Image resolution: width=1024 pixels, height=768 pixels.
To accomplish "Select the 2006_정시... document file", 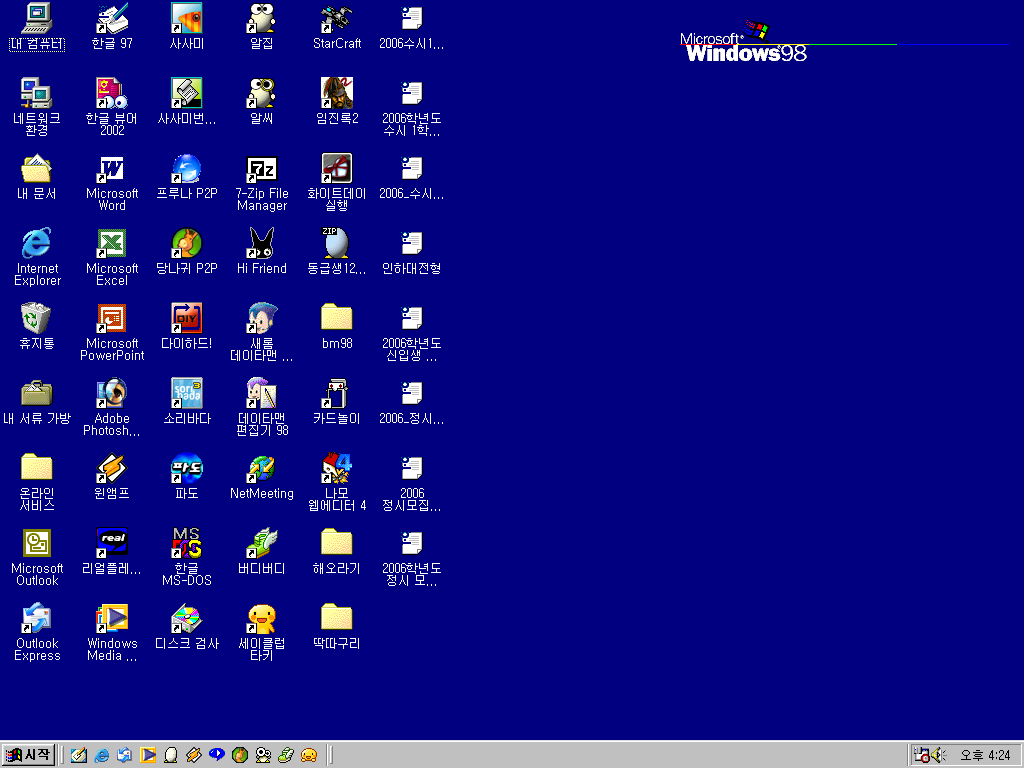I will (411, 402).
